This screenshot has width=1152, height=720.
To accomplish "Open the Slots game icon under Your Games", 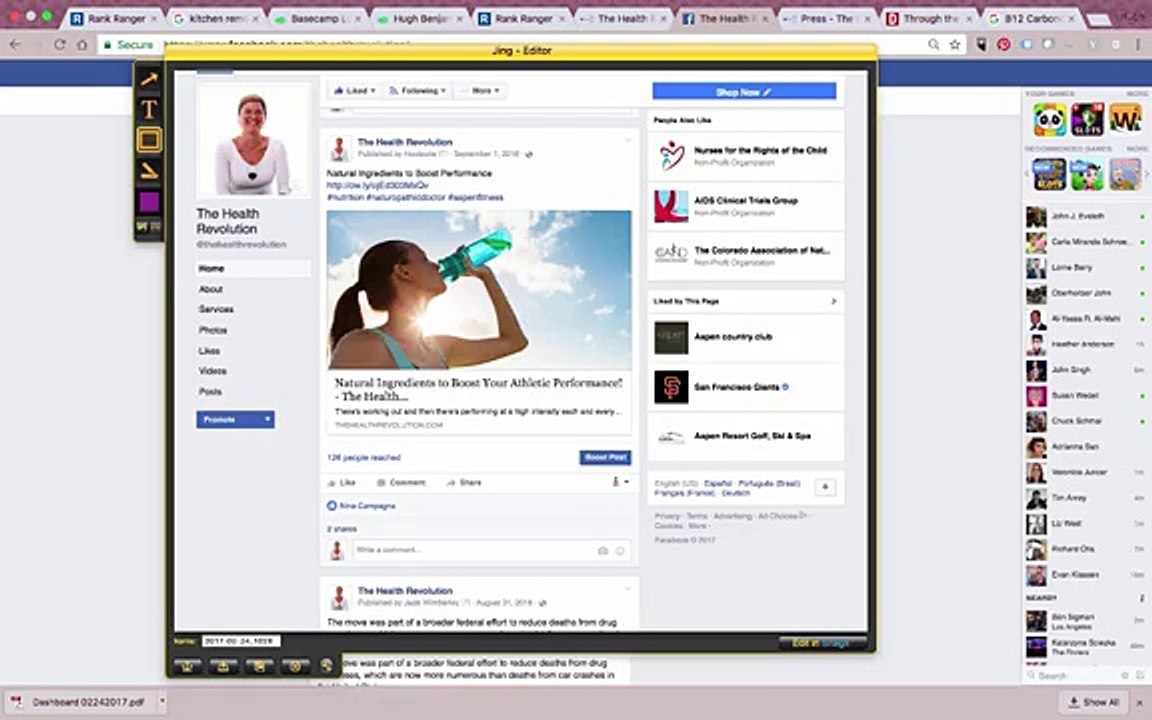I will click(x=1087, y=119).
